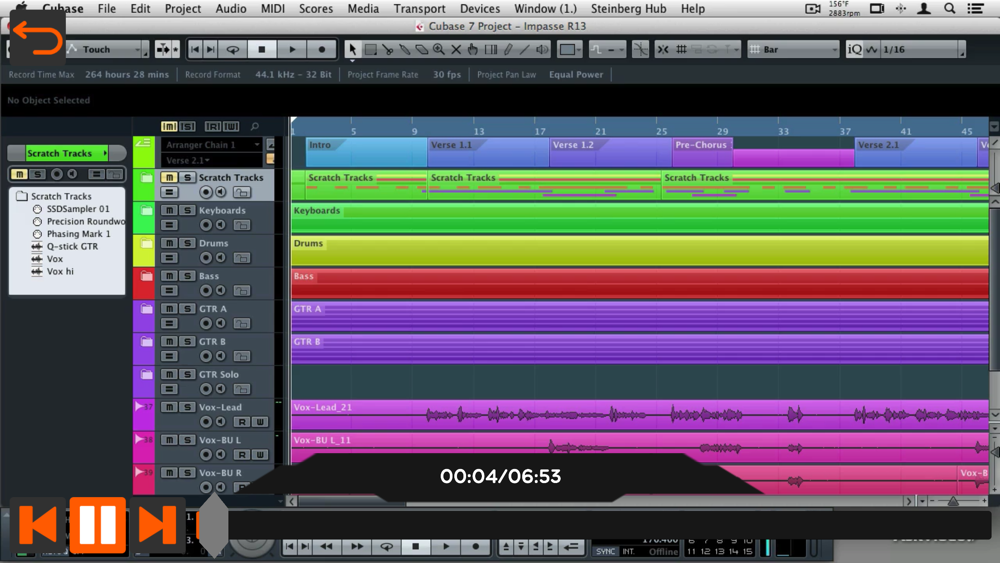Select the Verse 1.2 arranger part

pyautogui.click(x=611, y=152)
